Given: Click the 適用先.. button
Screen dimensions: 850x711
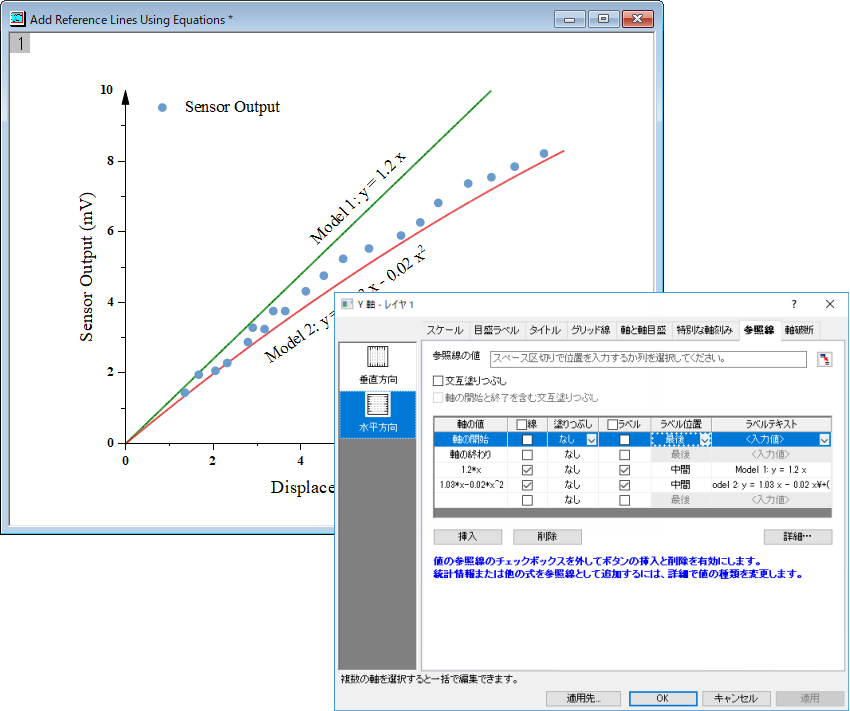Looking at the screenshot, I should (583, 698).
